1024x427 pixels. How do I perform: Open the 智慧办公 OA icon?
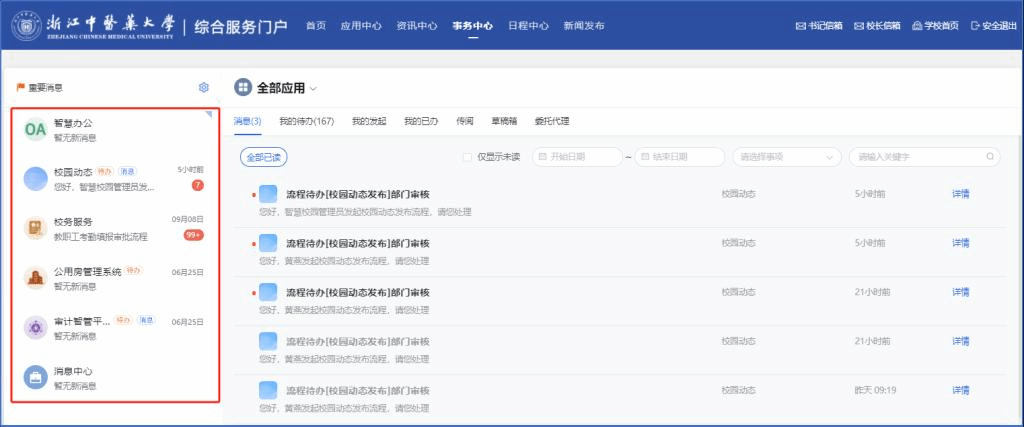(x=35, y=130)
